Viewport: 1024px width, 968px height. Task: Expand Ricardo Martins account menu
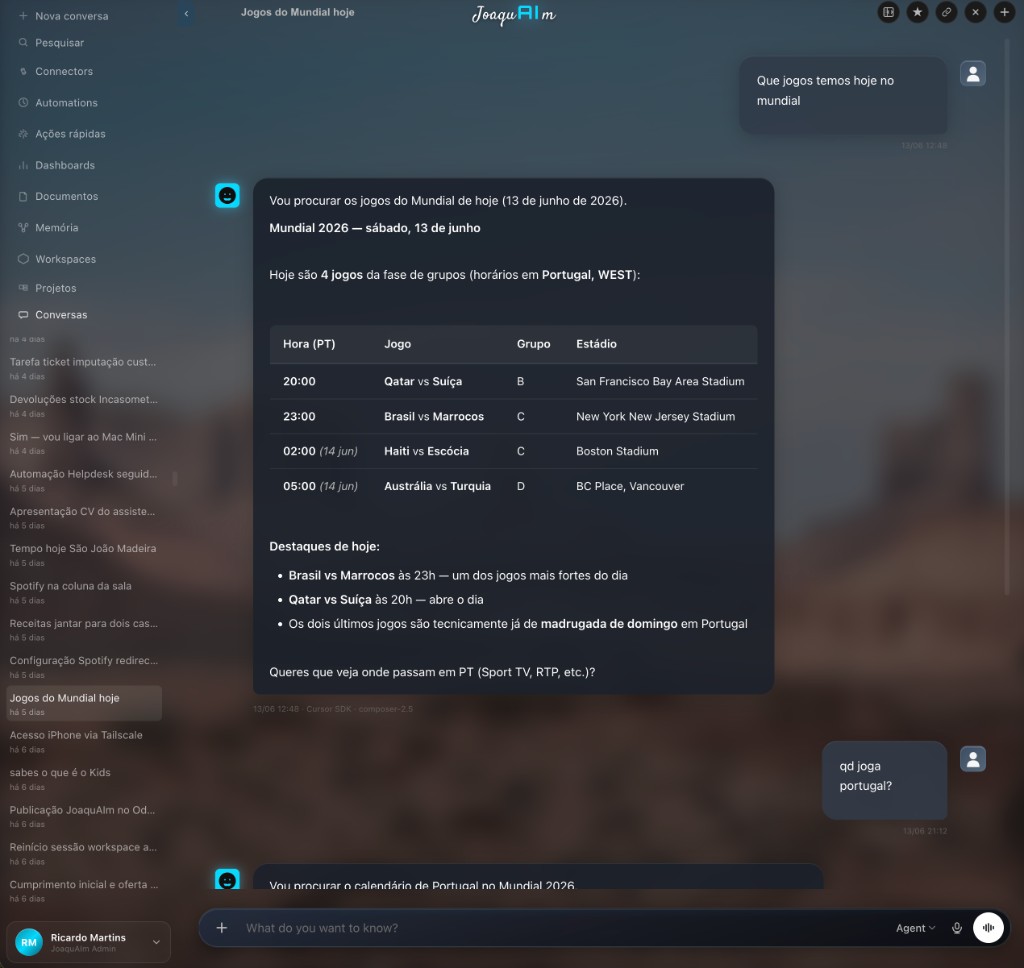[156, 942]
